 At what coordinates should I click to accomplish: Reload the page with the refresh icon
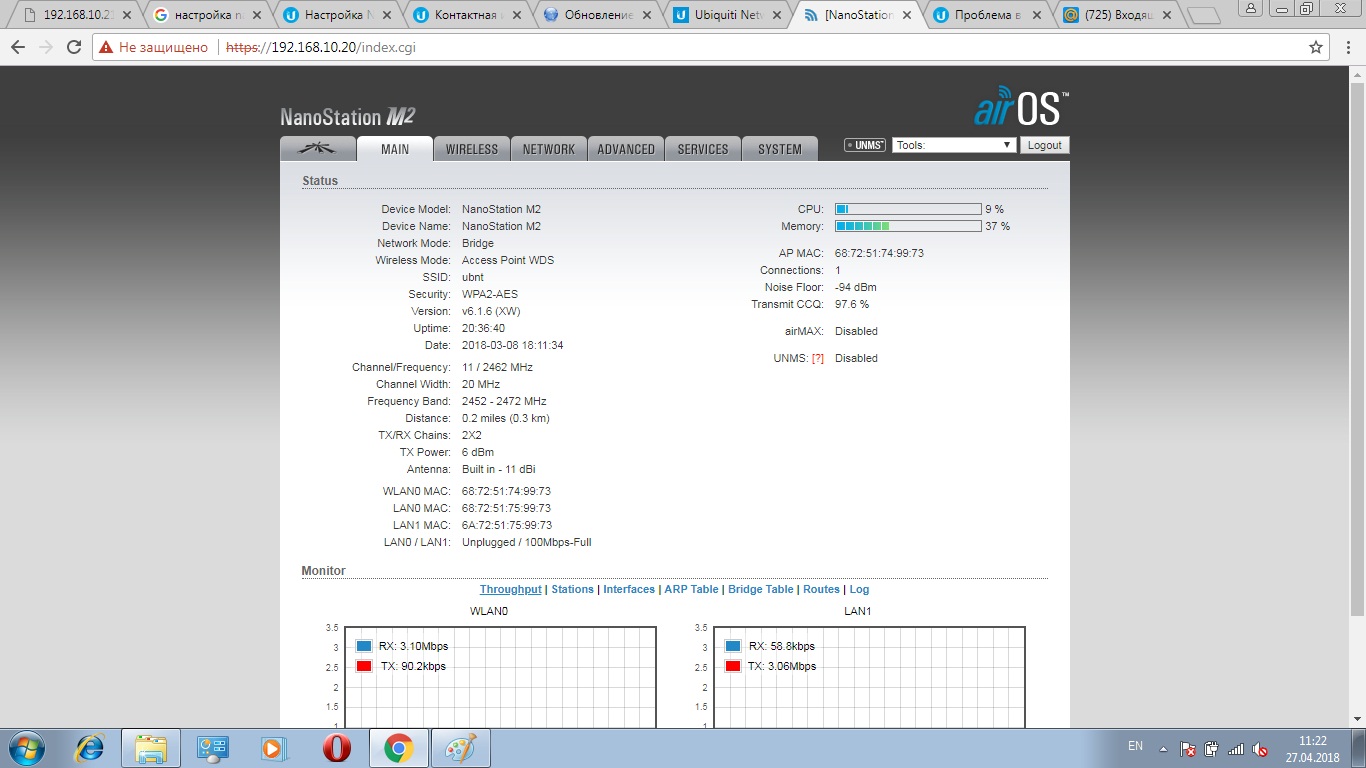[x=74, y=47]
